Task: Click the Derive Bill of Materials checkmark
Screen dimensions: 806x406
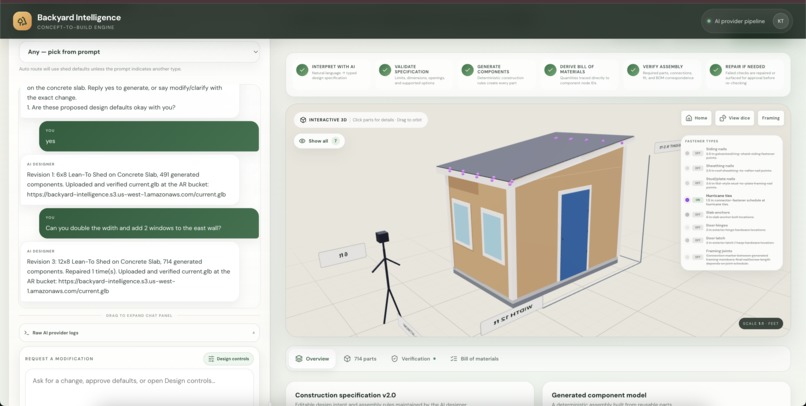Action: pyautogui.click(x=550, y=70)
